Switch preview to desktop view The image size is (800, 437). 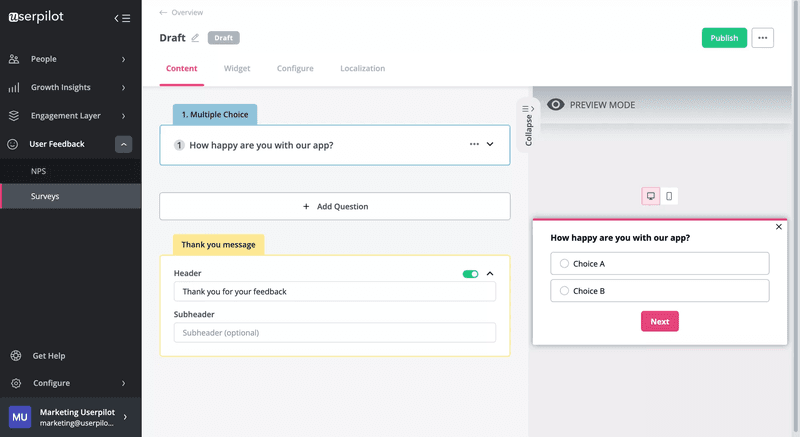click(651, 196)
